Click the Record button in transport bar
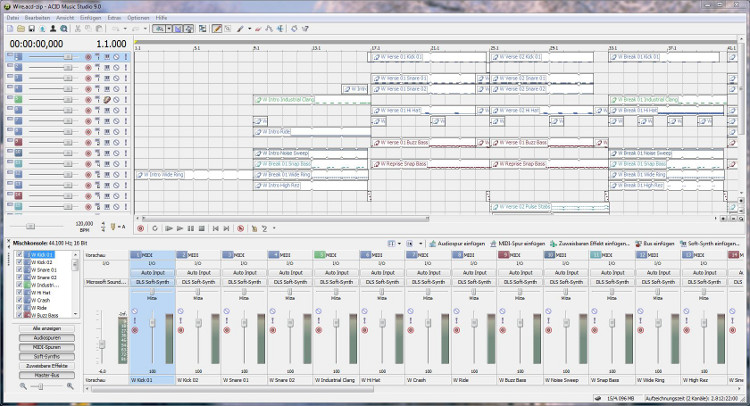Viewport: 750px width, 406px height. (141, 229)
